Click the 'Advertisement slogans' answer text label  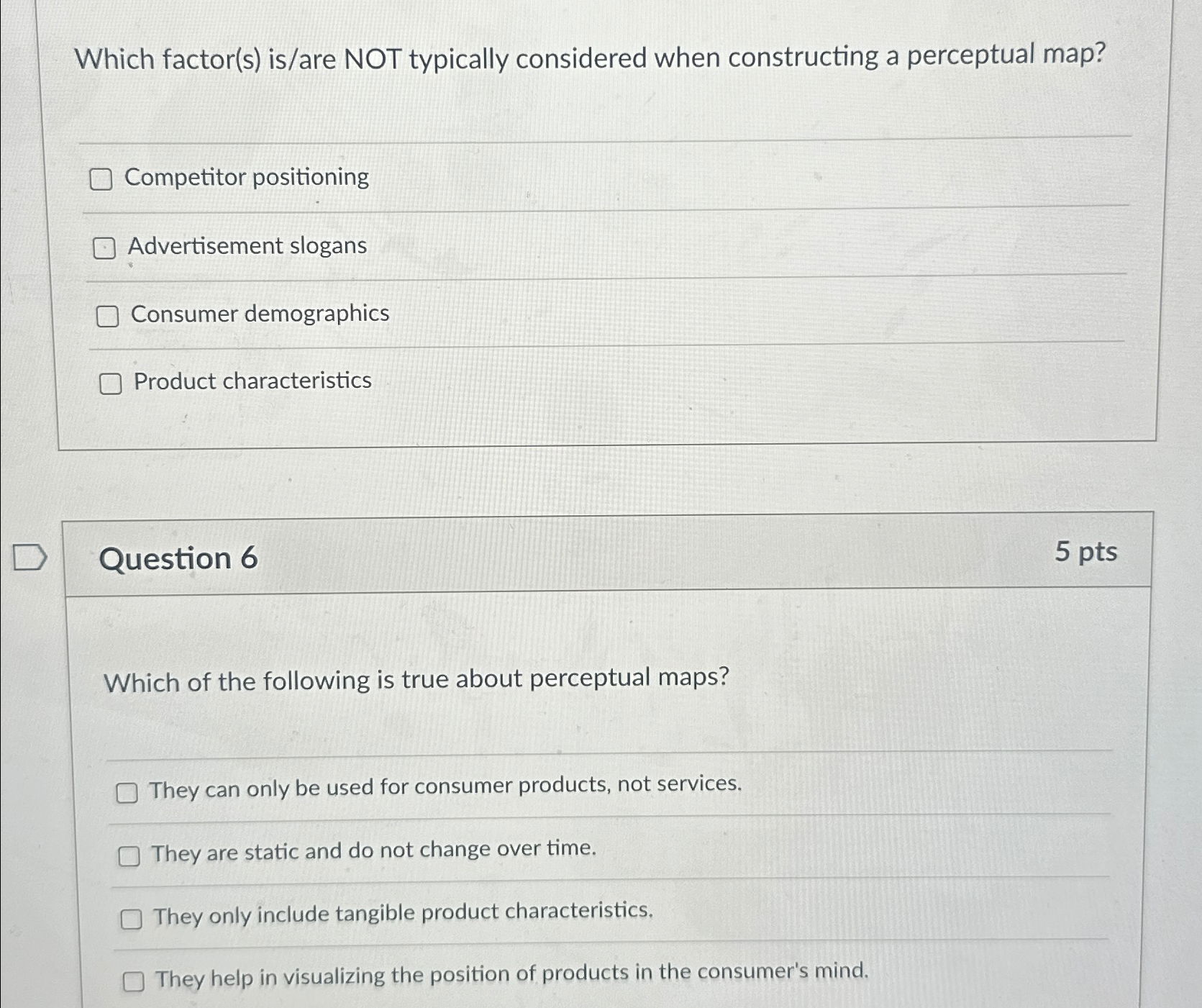[x=247, y=247]
